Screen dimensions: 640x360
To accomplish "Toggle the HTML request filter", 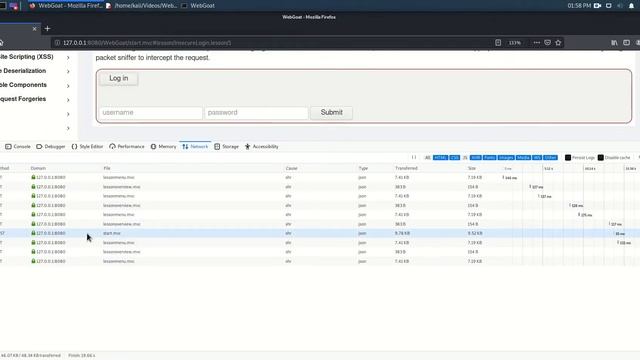I will click(x=440, y=158).
